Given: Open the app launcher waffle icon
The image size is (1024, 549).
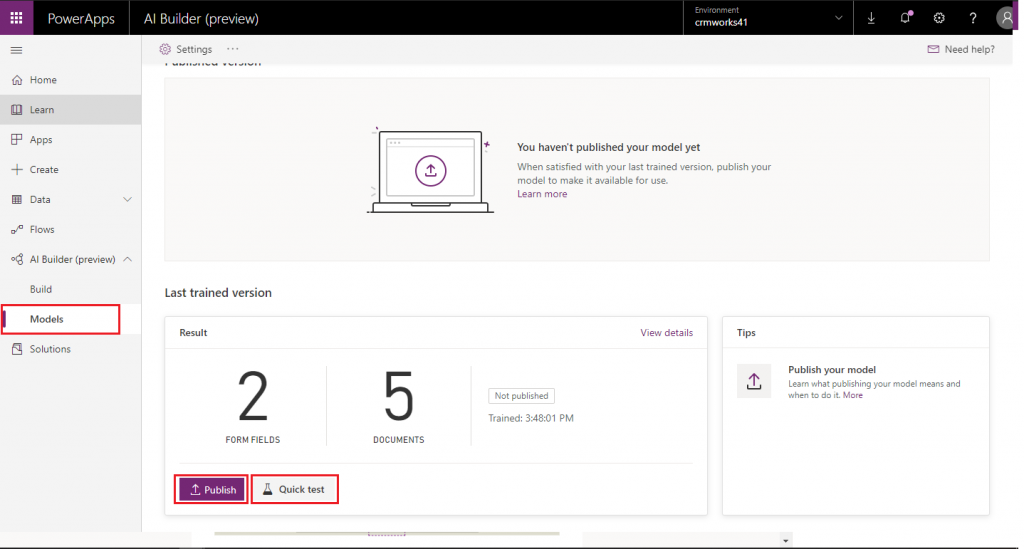Looking at the screenshot, I should [x=16, y=18].
